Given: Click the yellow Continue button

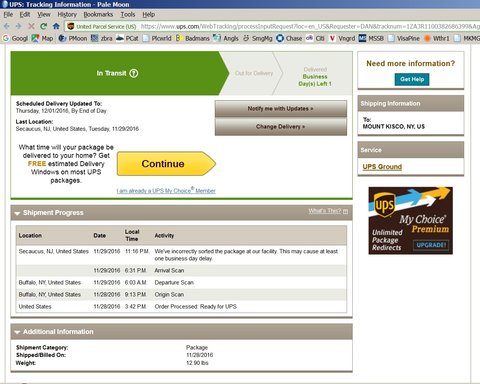Looking at the screenshot, I should point(166,164).
